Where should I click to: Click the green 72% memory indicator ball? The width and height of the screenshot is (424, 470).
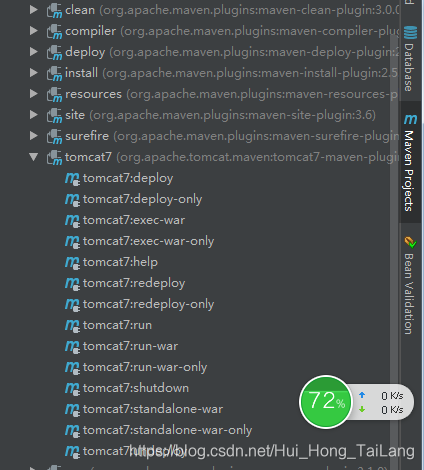326,402
